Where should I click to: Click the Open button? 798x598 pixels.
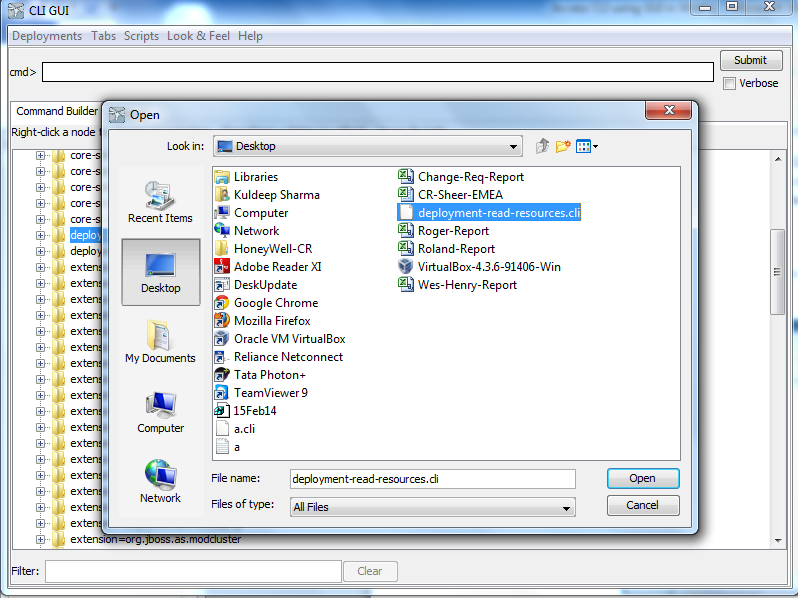coord(643,478)
